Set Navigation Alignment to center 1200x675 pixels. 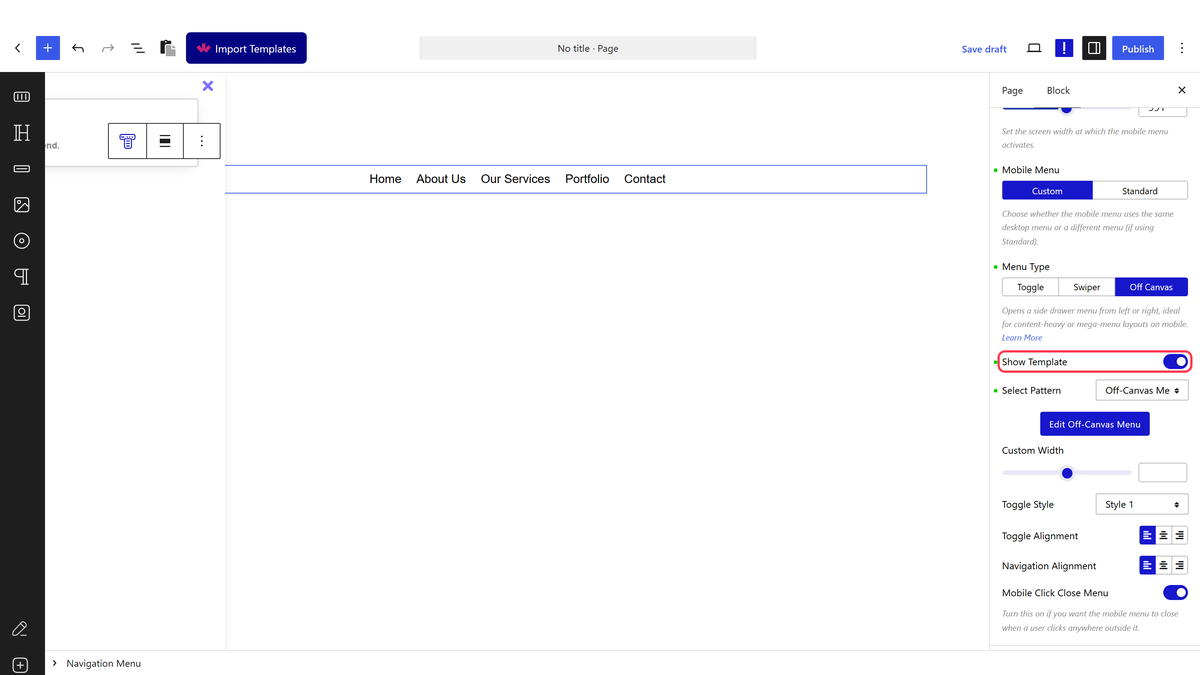coord(1163,566)
